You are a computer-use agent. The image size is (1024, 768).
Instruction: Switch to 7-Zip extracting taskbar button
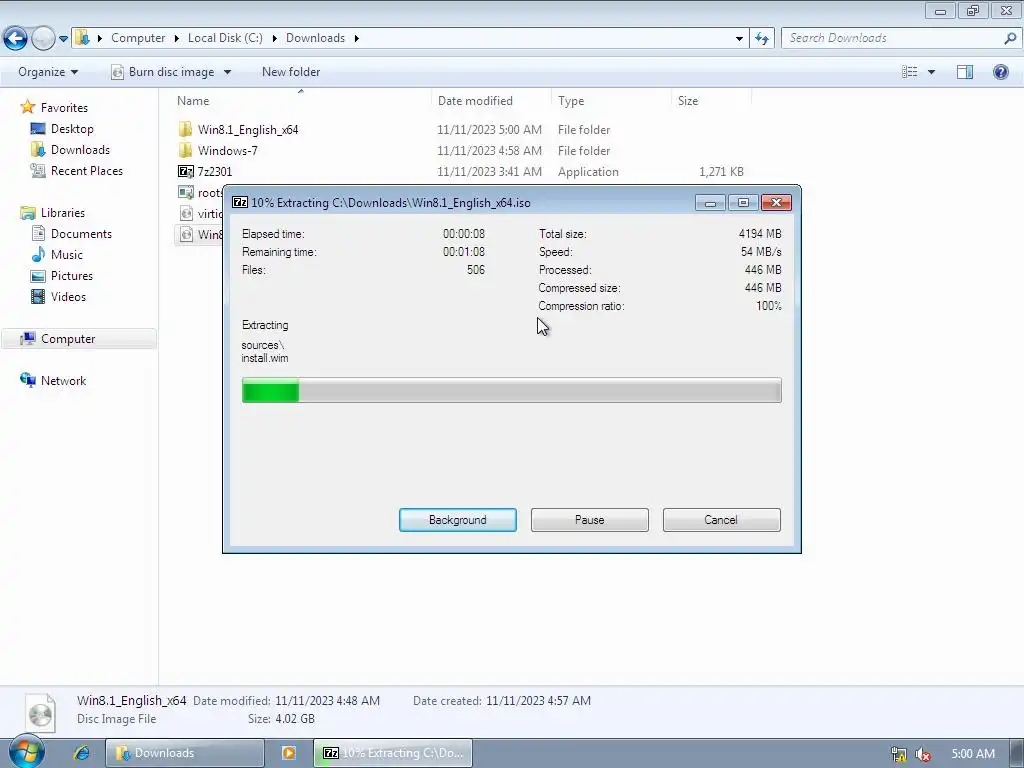pos(393,753)
